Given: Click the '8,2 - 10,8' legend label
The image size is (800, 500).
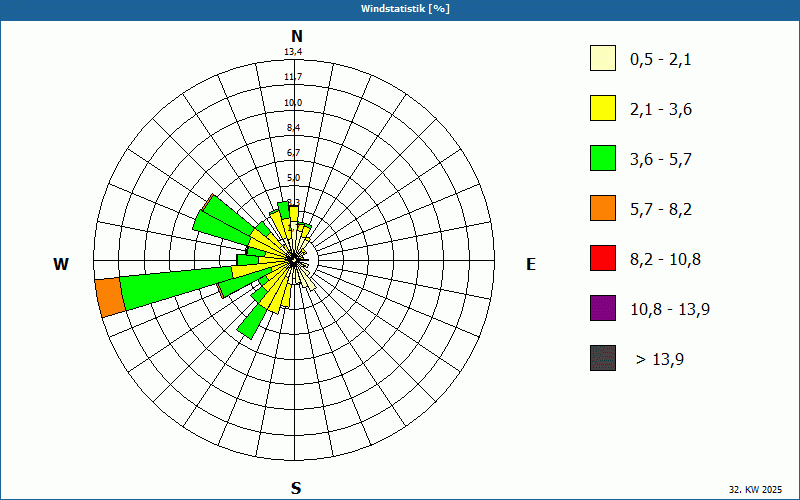Looking at the screenshot, I should 665,260.
